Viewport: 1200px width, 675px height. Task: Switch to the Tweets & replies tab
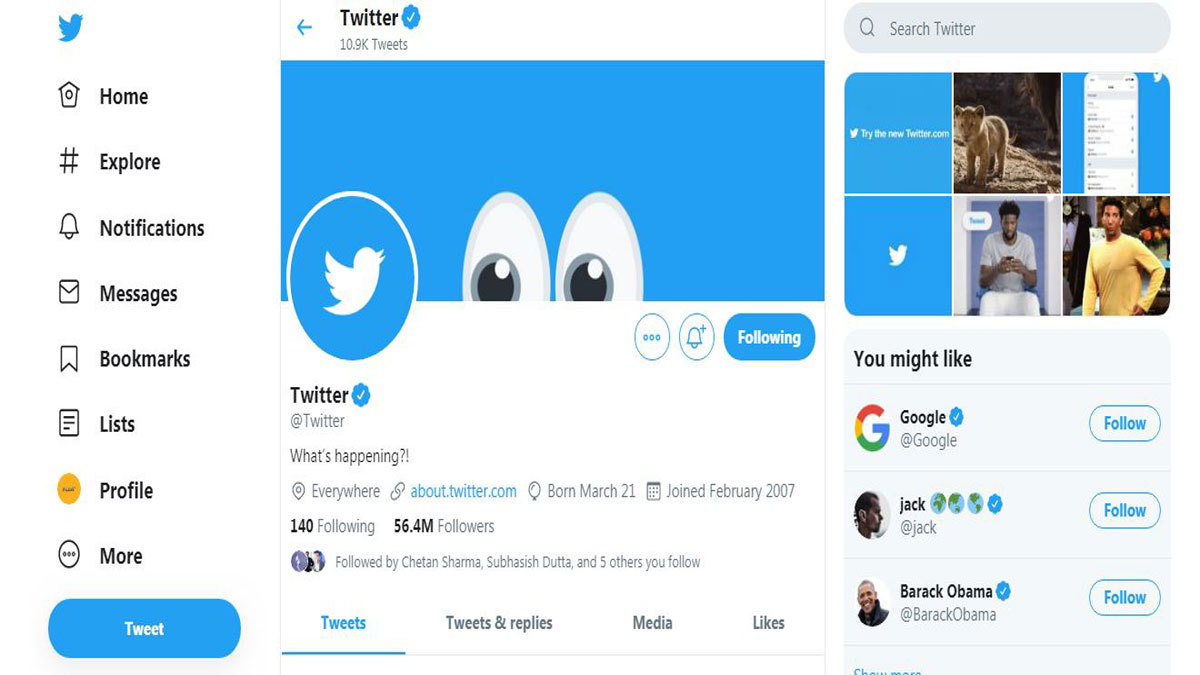coord(499,623)
